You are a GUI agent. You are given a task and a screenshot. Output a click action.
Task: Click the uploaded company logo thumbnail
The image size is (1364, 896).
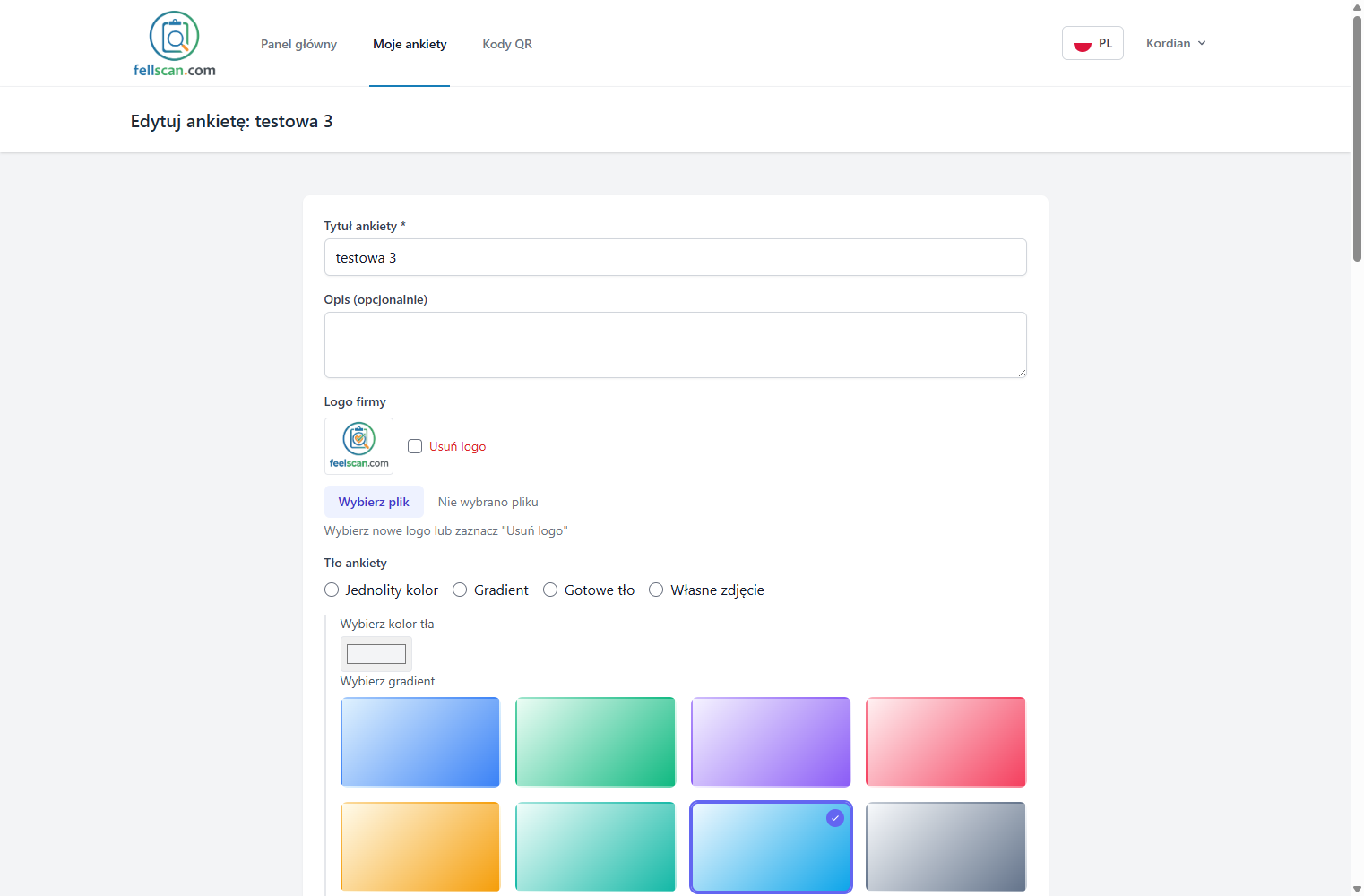[358, 445]
